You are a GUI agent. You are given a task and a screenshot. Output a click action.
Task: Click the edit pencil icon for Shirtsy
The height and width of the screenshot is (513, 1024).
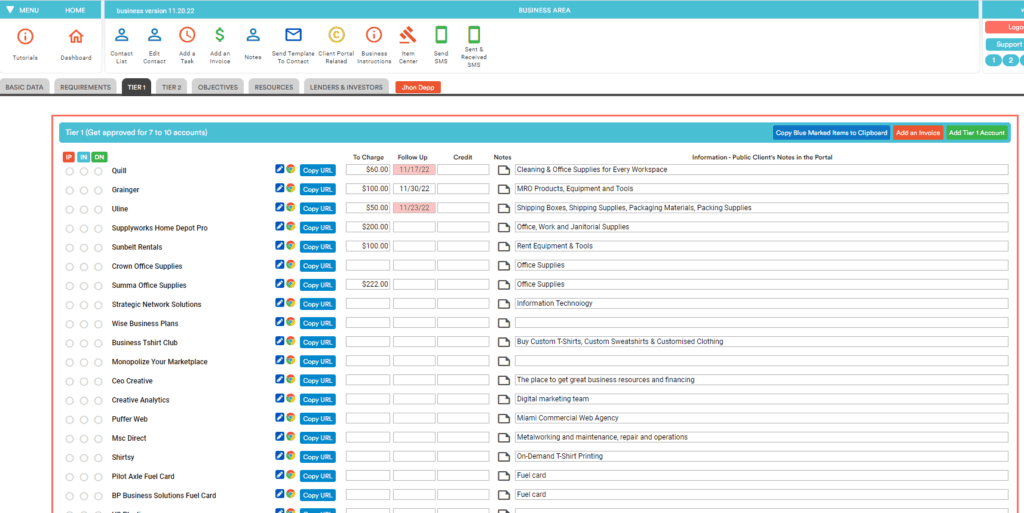click(280, 456)
